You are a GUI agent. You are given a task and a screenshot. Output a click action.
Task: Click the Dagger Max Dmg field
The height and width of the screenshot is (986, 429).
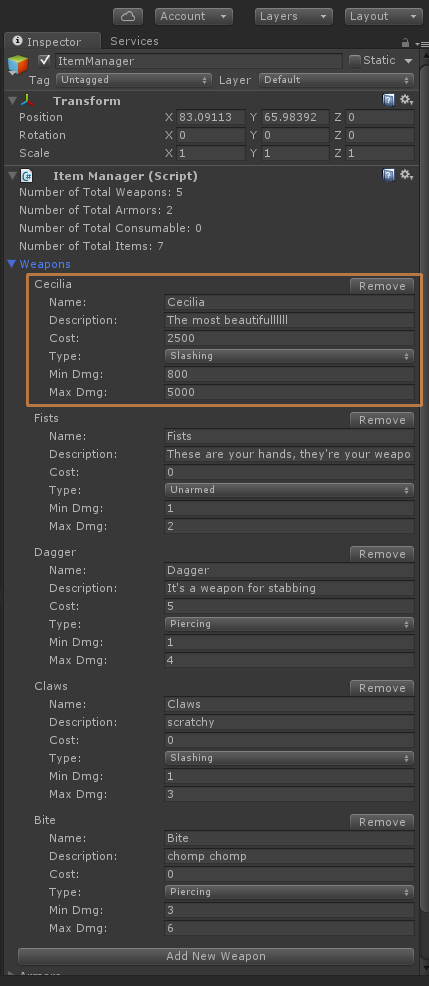289,660
